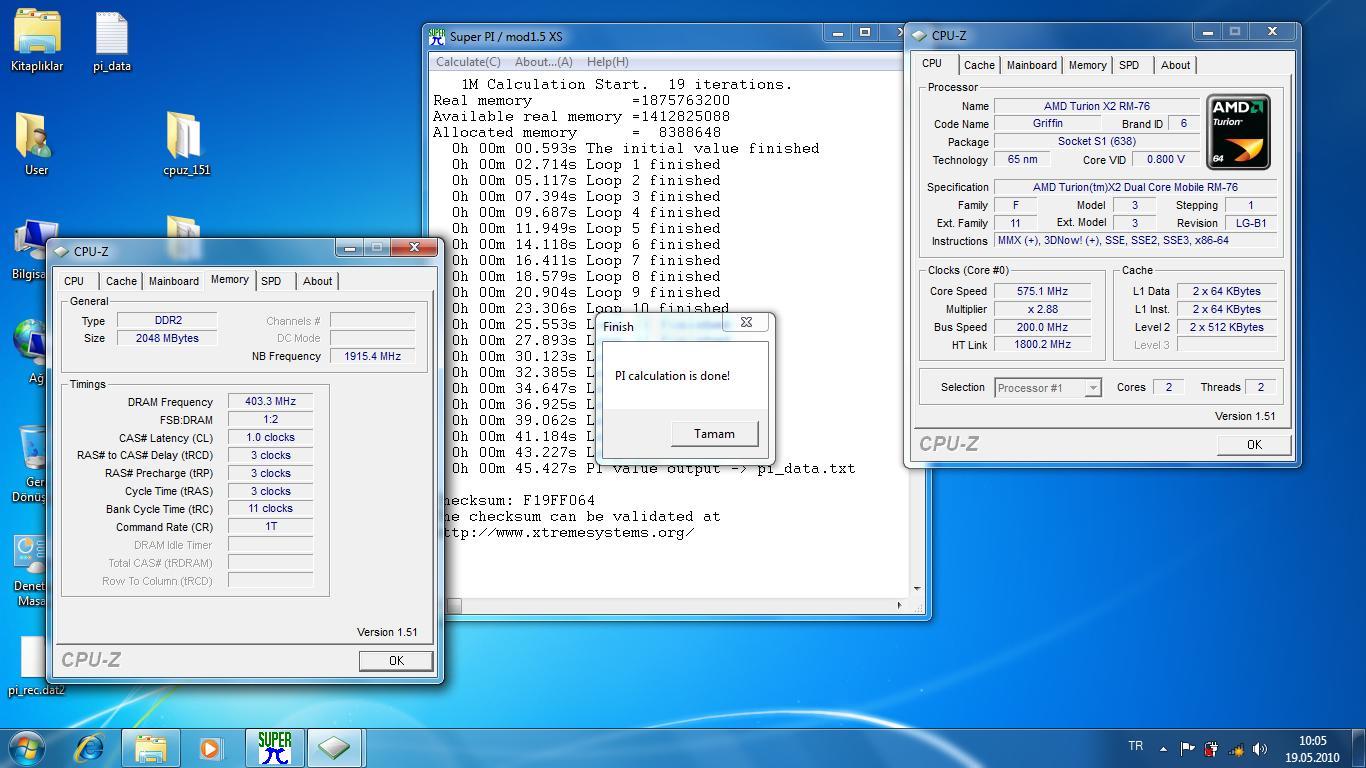Open About tab in right CPU-Z
The height and width of the screenshot is (768, 1366).
click(x=1175, y=65)
